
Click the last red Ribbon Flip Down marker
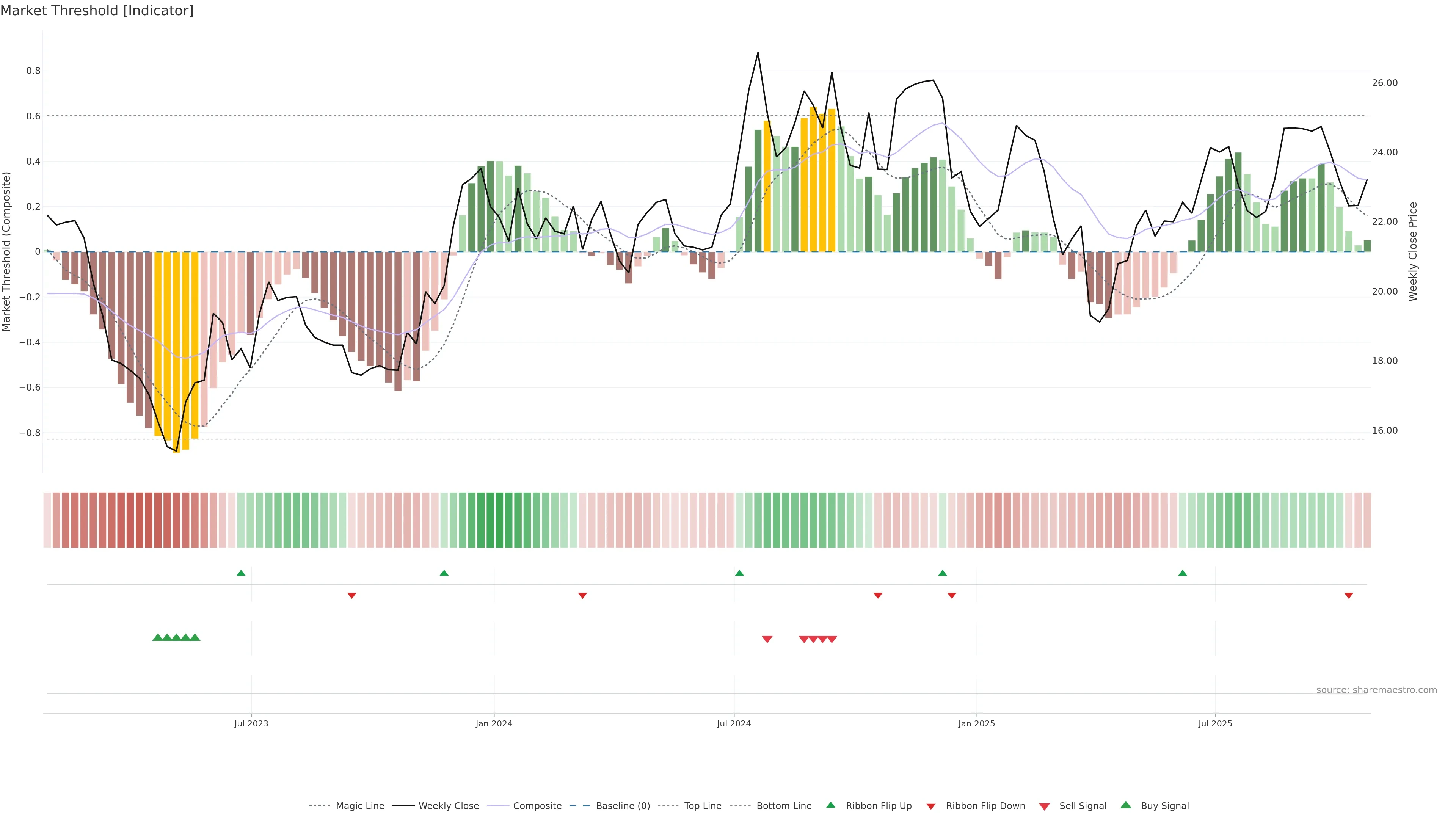1349,595
